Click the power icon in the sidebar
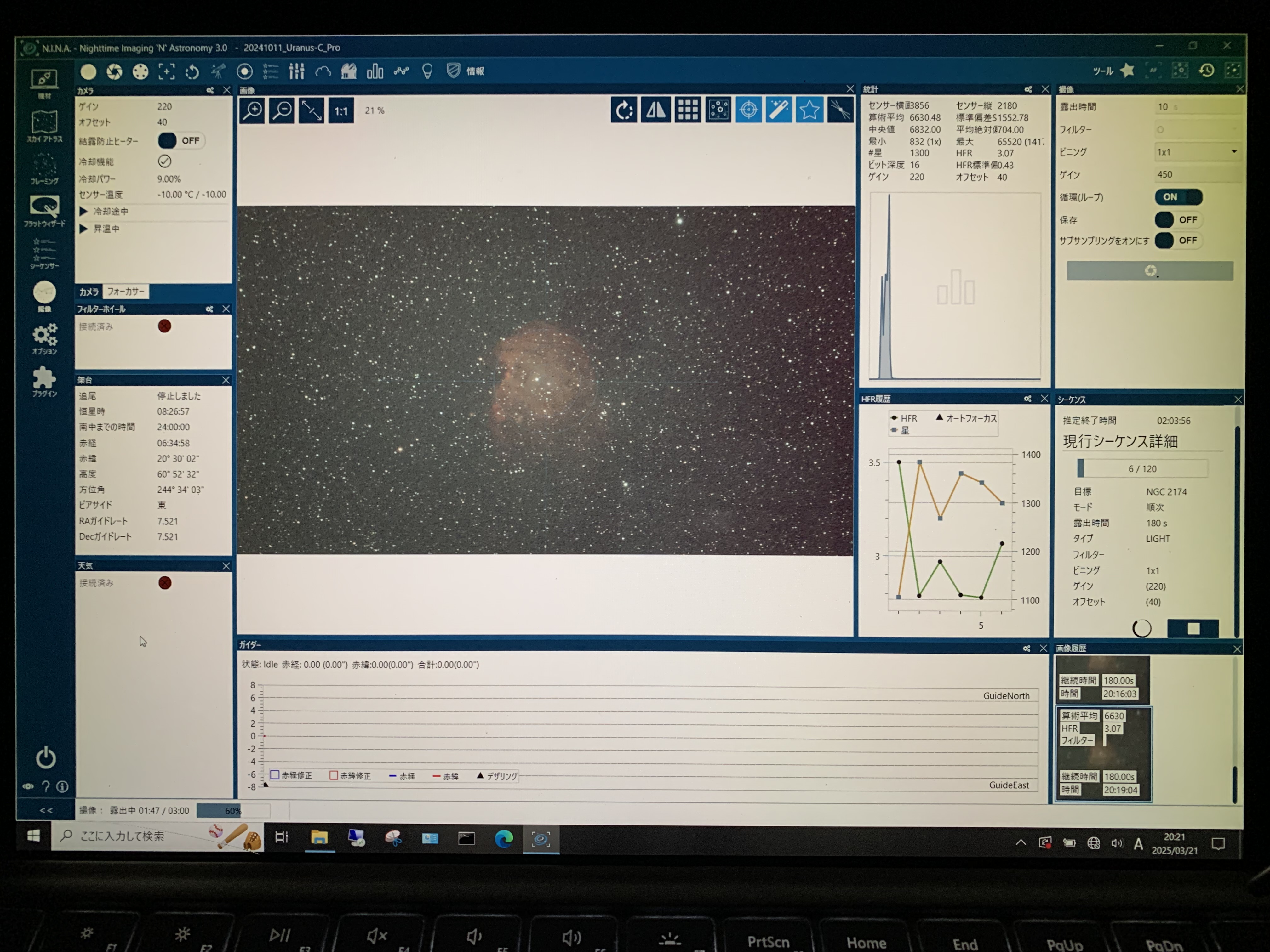1270x952 pixels. coord(45,758)
